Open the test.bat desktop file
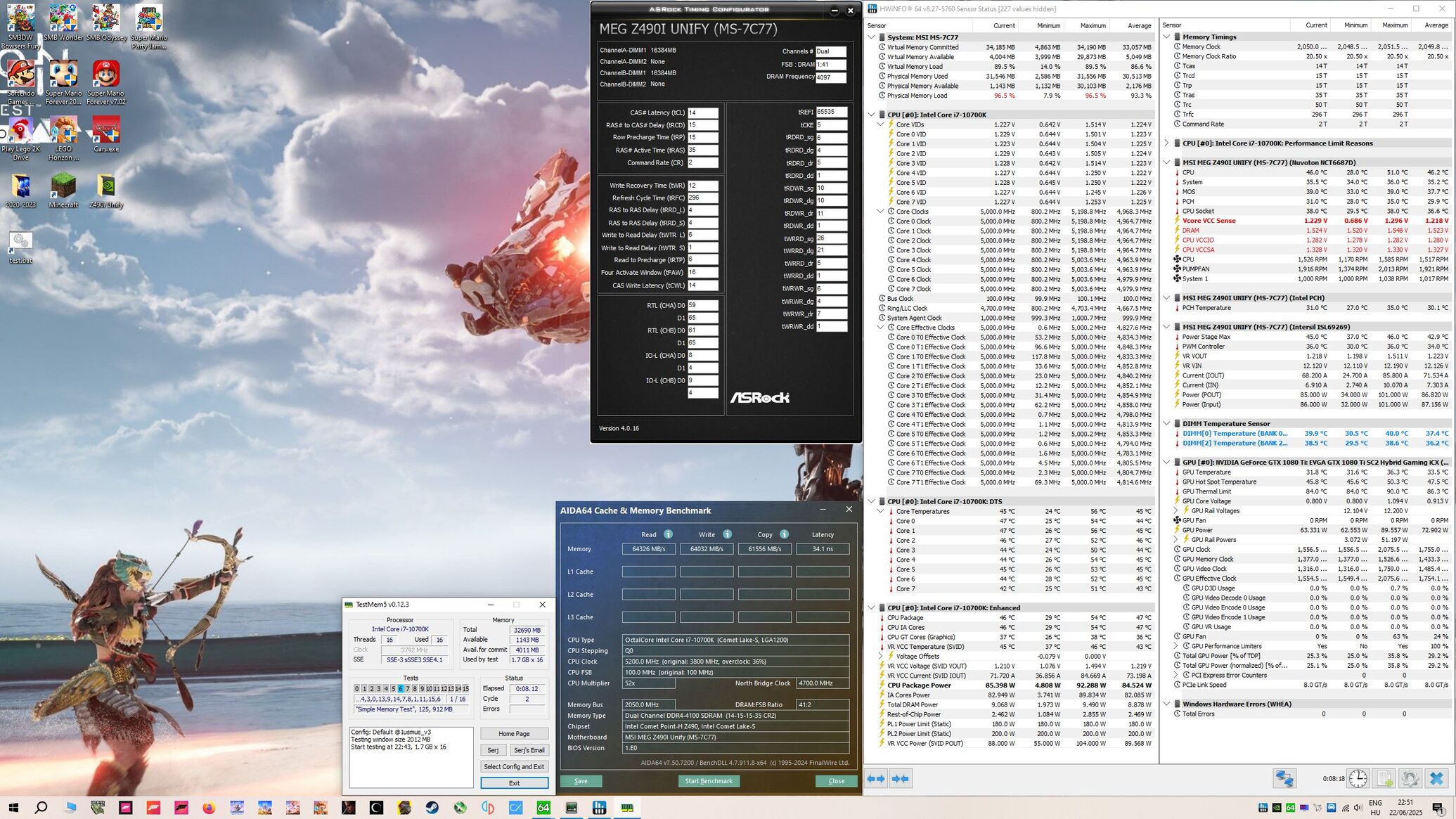Viewport: 1456px width, 819px height. (20, 247)
